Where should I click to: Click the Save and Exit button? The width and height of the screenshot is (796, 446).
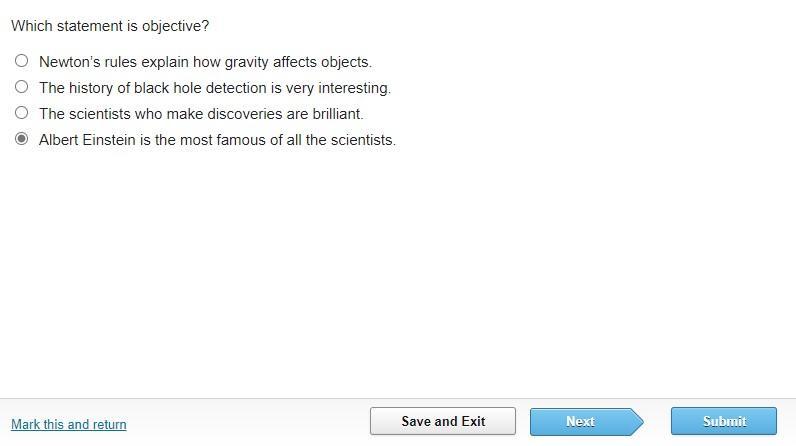(x=443, y=421)
